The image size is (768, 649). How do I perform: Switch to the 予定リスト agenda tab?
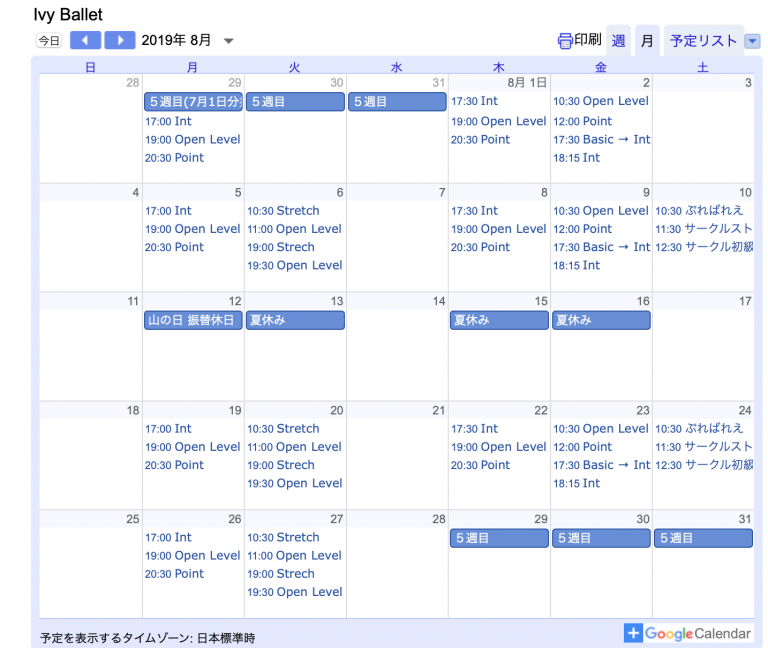(x=703, y=41)
